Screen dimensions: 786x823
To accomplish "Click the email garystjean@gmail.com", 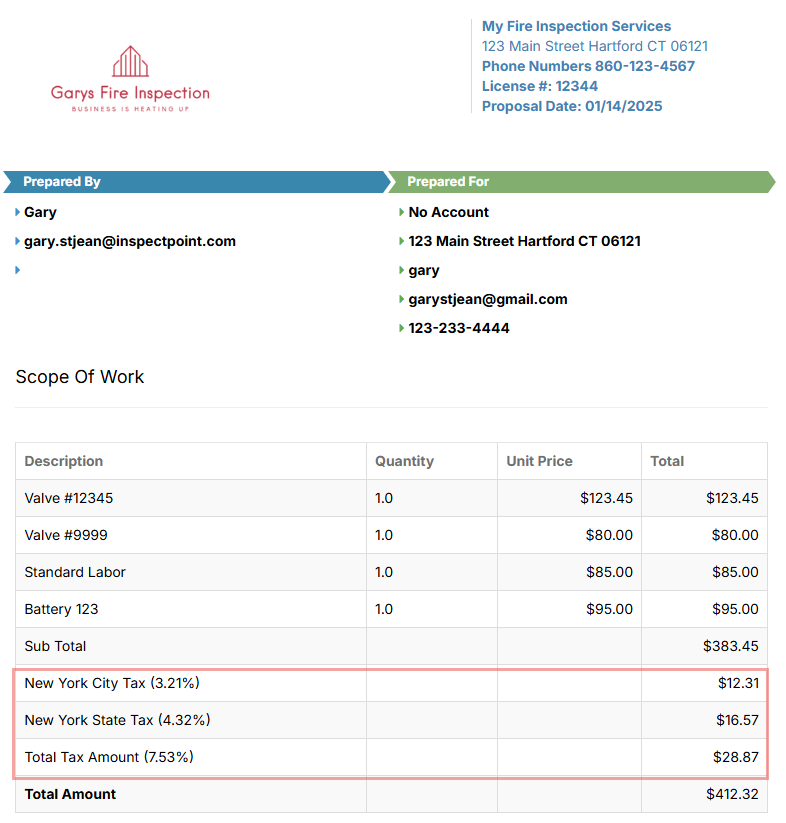I will pyautogui.click(x=488, y=299).
